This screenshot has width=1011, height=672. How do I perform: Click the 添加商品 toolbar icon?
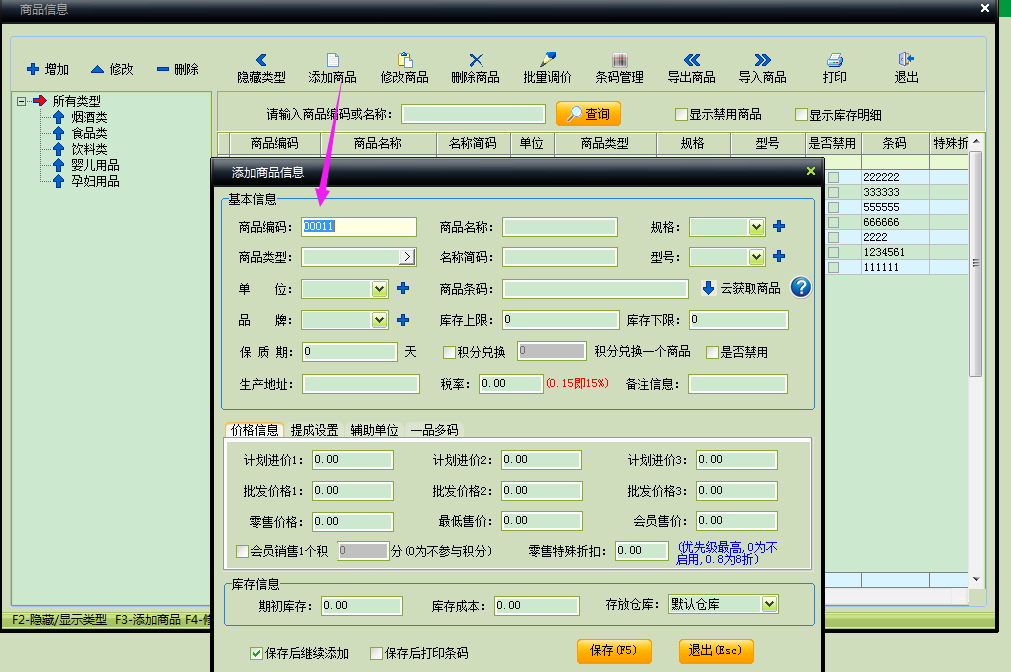tap(333, 60)
